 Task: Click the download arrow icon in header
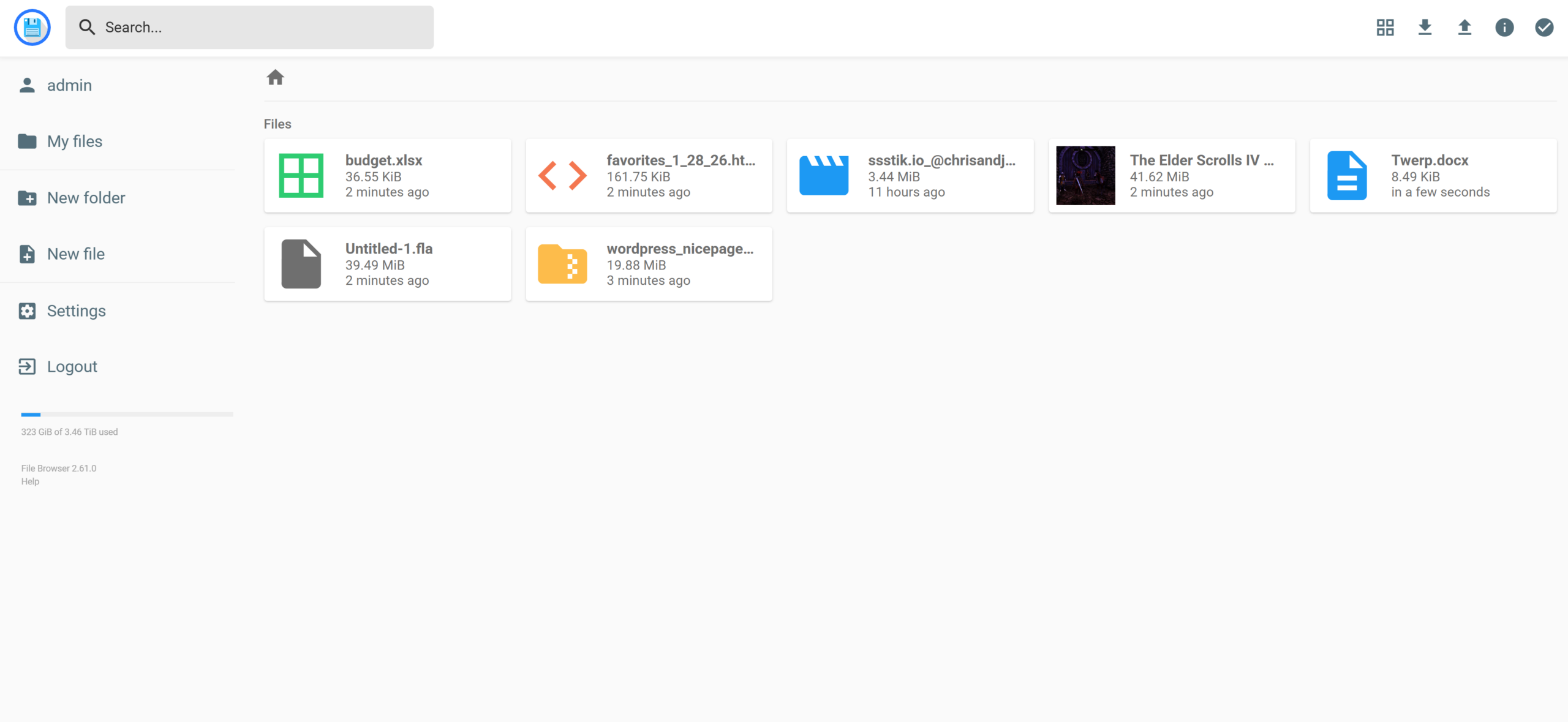coord(1425,28)
